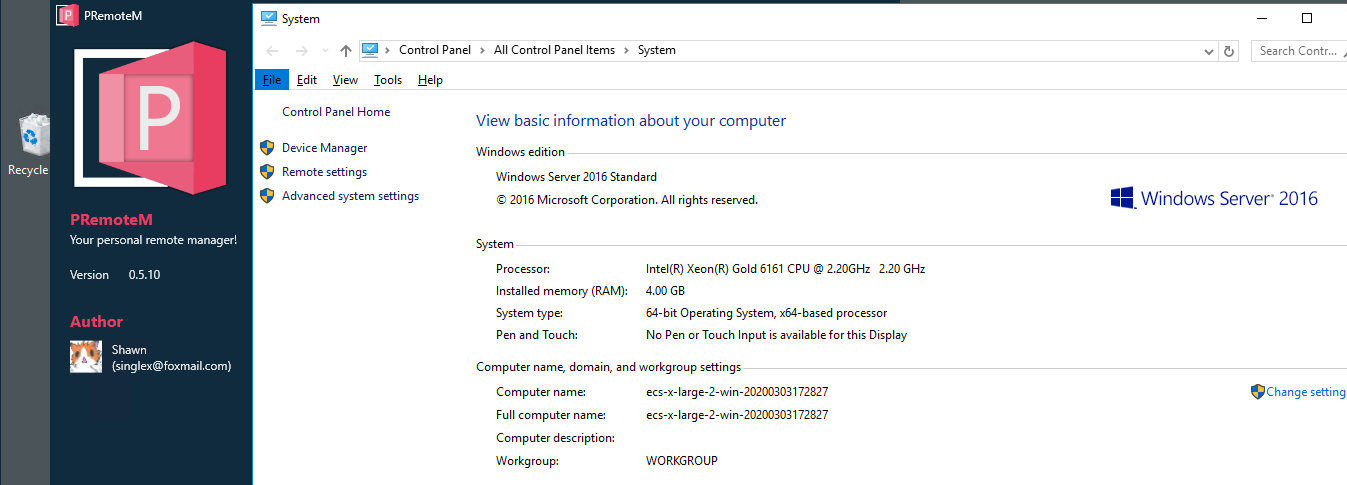Minimize the System window

[1260, 18]
